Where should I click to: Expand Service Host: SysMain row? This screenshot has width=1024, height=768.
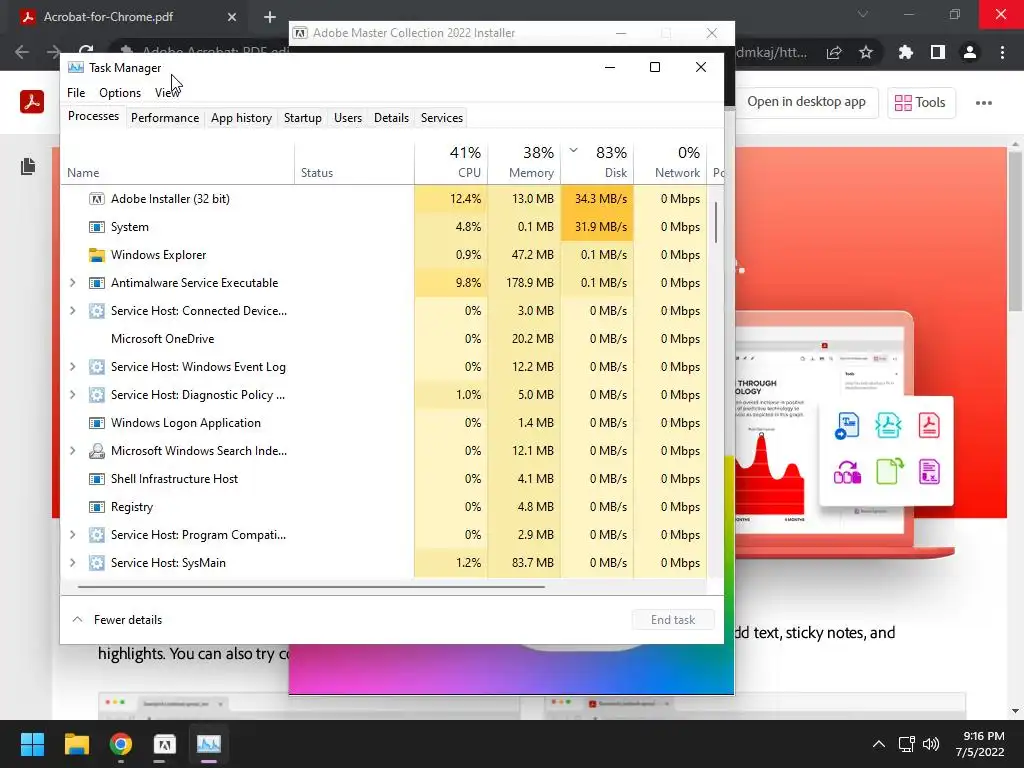click(72, 563)
